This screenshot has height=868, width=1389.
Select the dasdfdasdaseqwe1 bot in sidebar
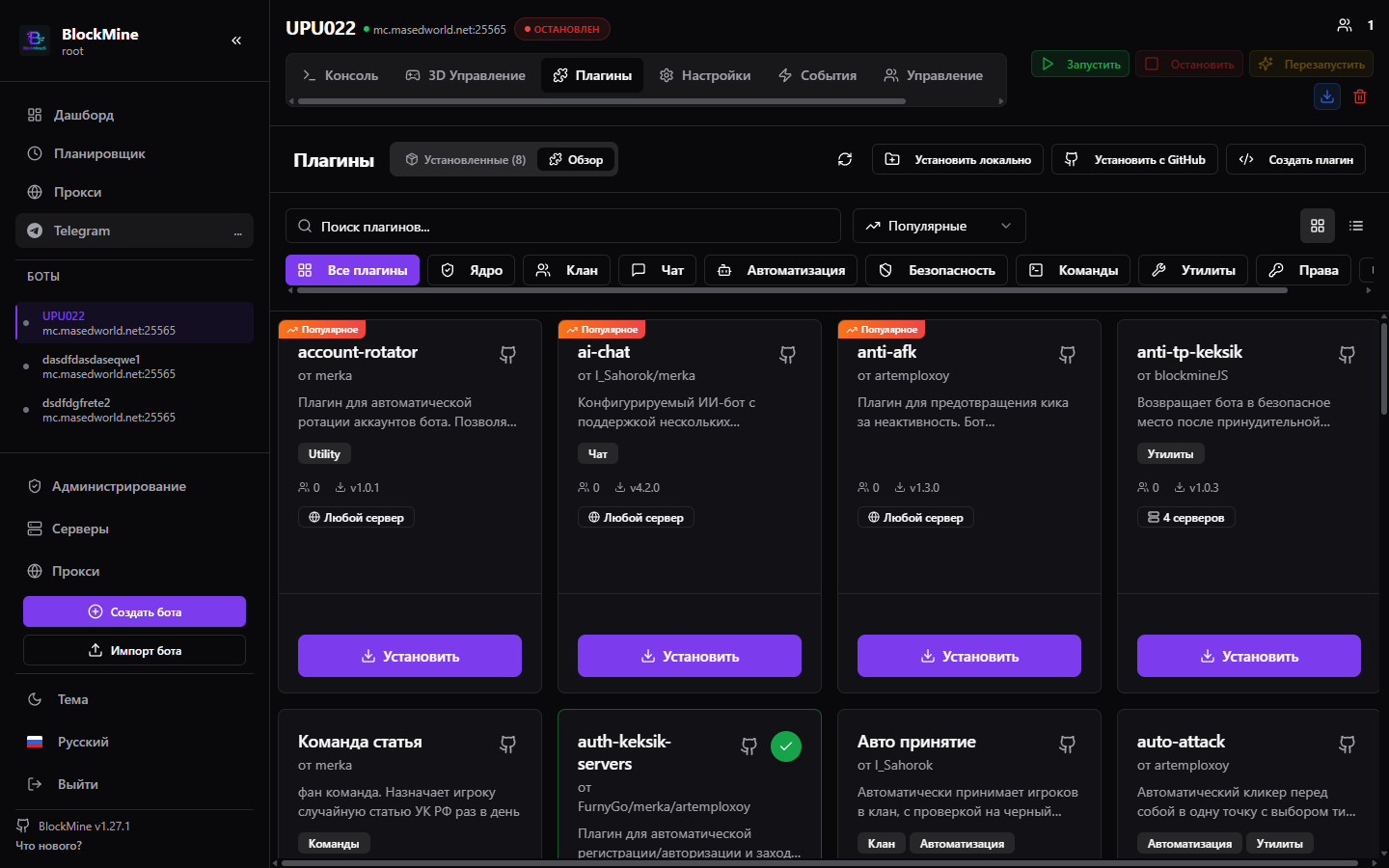point(134,366)
